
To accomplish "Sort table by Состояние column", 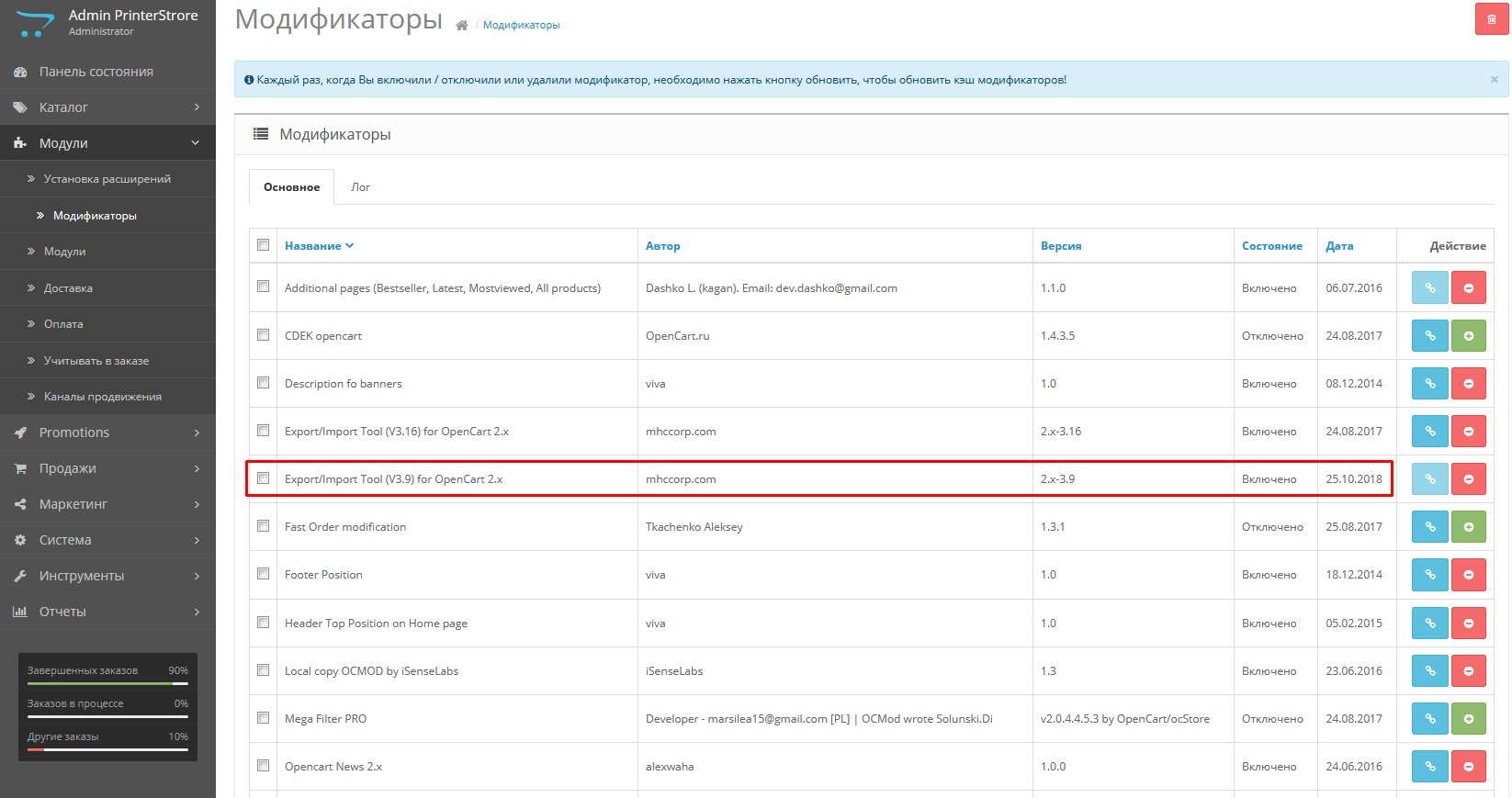I will pyautogui.click(x=1272, y=246).
